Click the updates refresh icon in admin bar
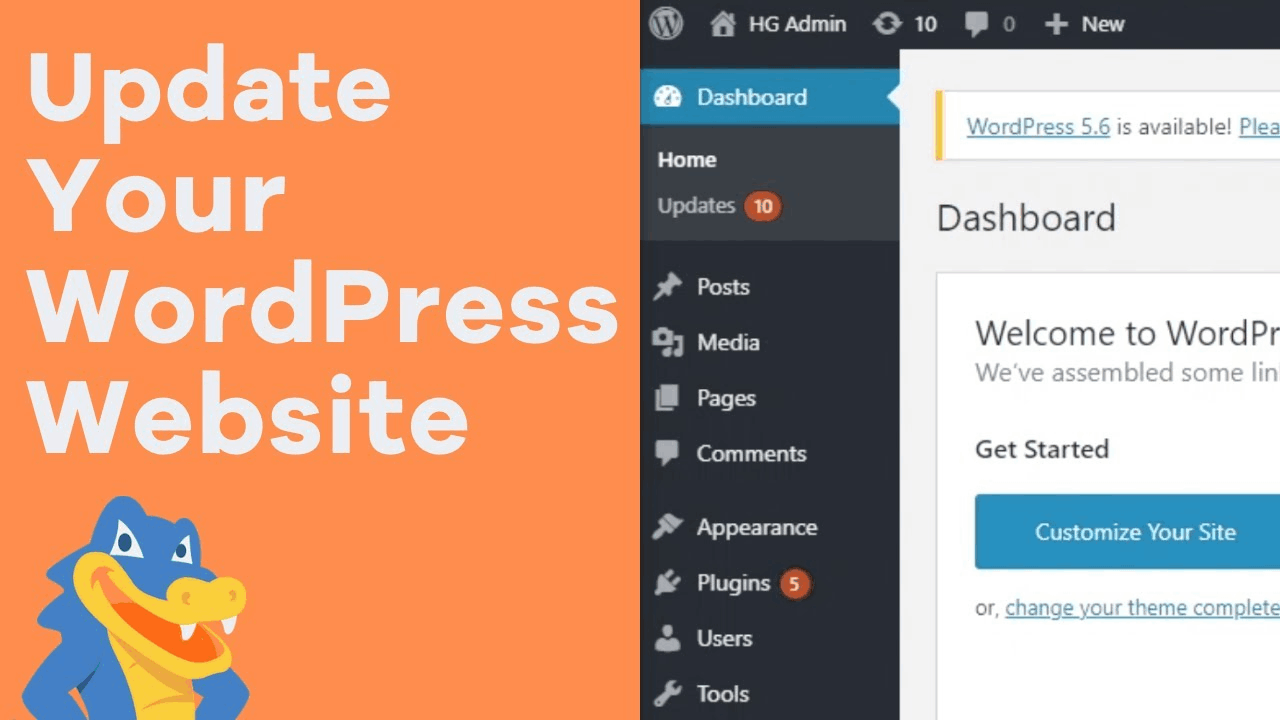Screen dimensions: 1280x720 click(887, 24)
